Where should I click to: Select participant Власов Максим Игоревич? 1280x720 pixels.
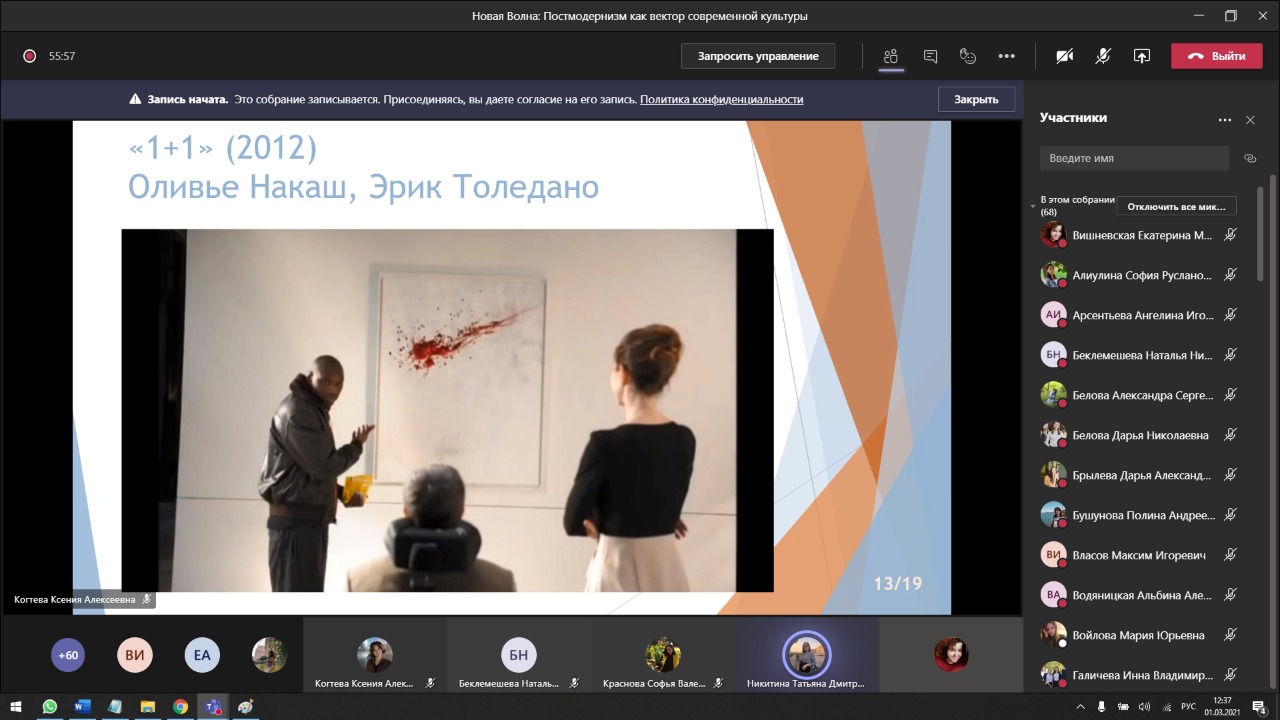(1138, 555)
